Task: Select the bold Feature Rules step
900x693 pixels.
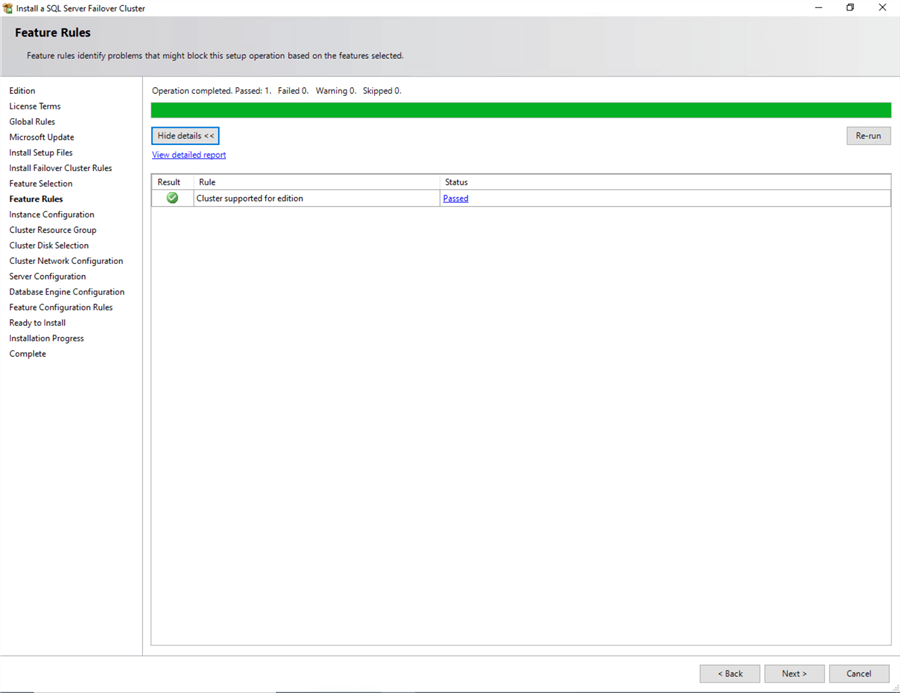Action: pyautogui.click(x=36, y=199)
